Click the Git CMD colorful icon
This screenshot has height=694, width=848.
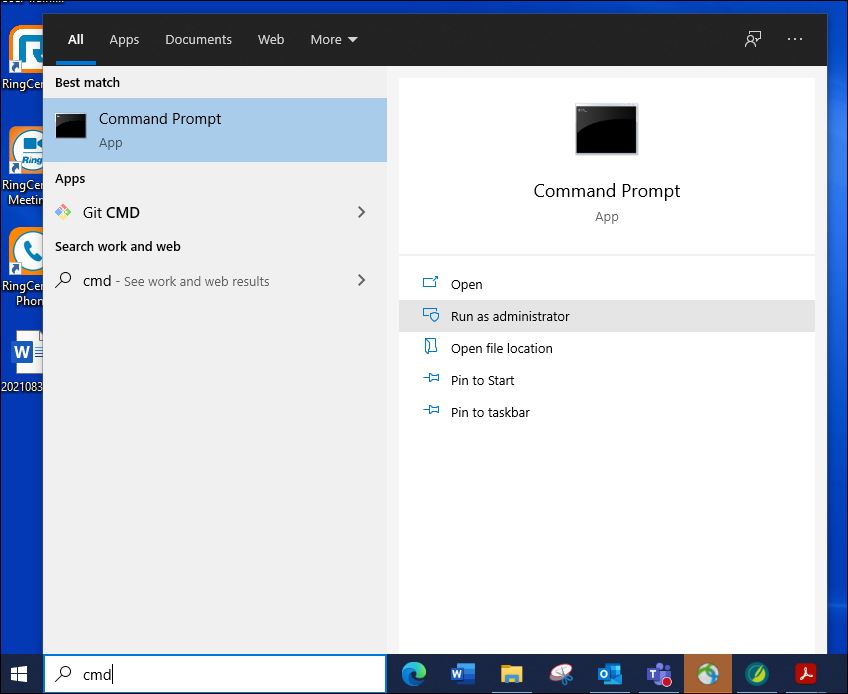tap(63, 212)
